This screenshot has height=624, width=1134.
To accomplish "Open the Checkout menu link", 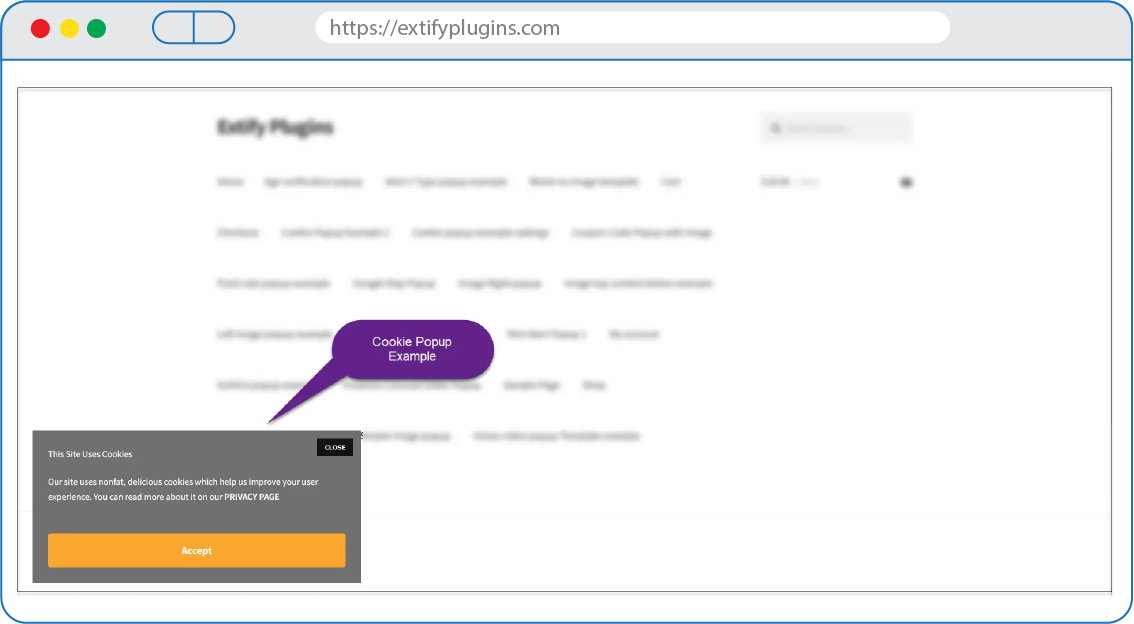I will pyautogui.click(x=238, y=232).
